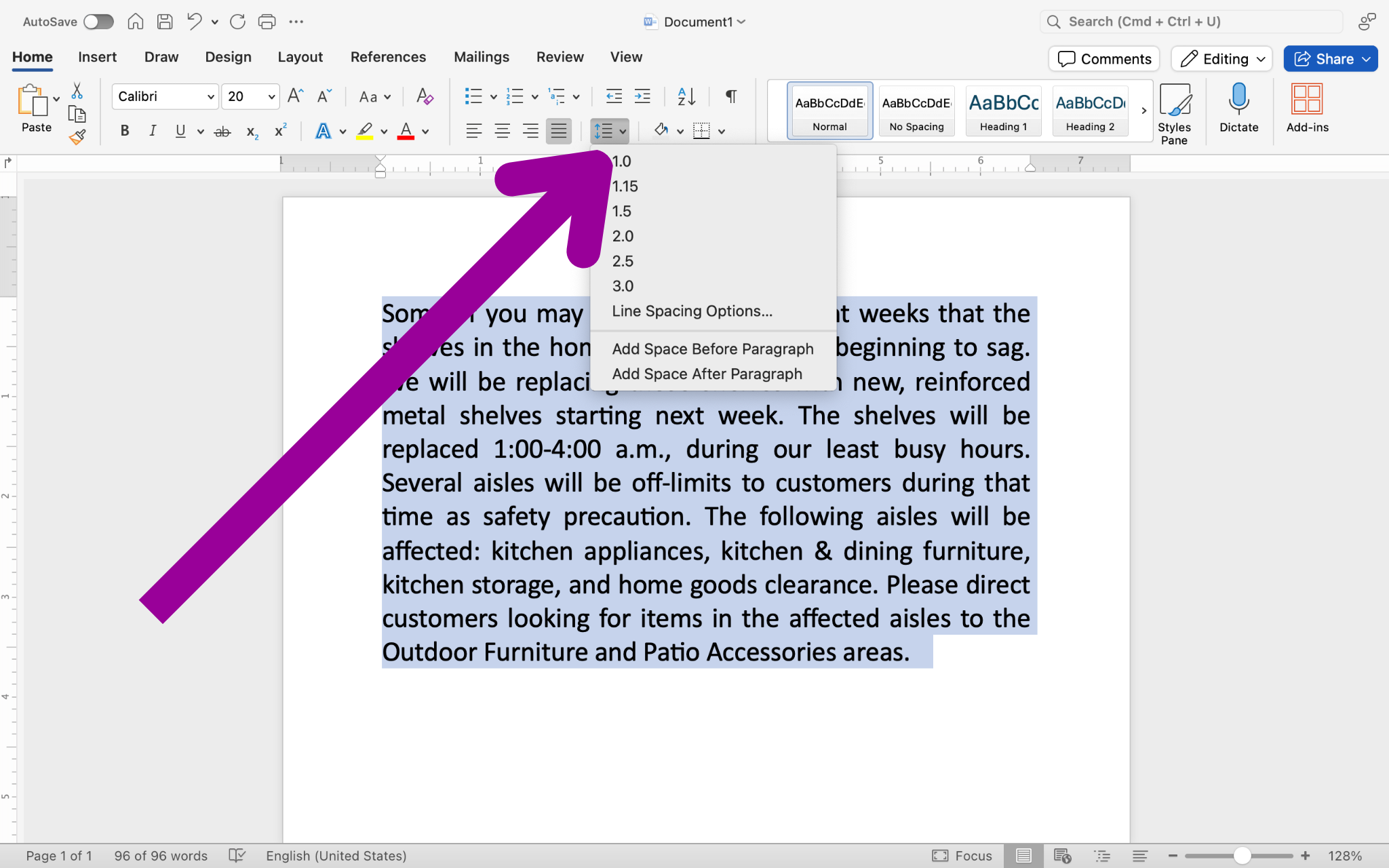Toggle Justify alignment
Image resolution: width=1389 pixels, height=868 pixels.
point(559,131)
